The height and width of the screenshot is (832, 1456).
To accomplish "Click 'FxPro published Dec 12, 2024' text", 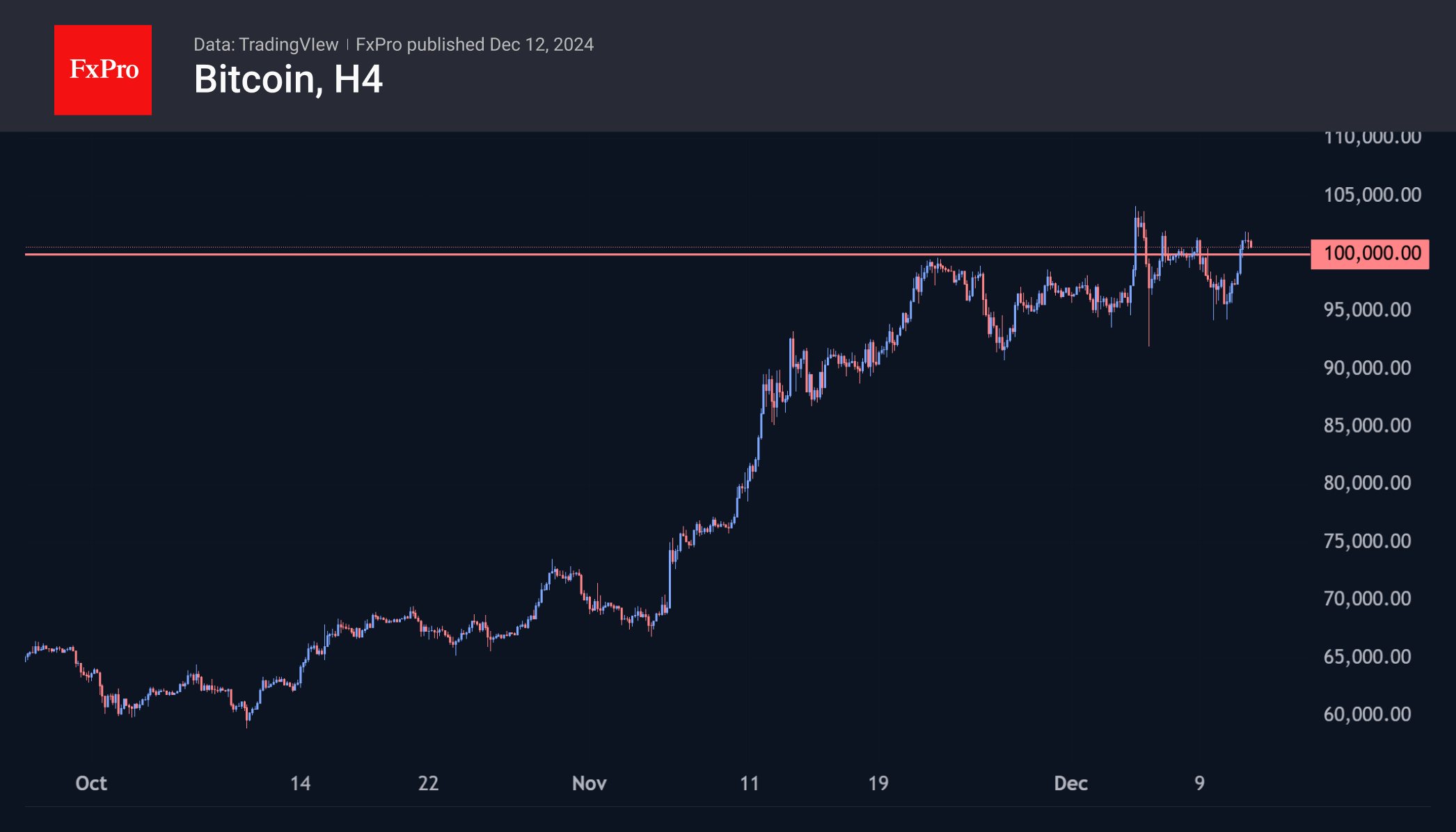I will tap(475, 45).
